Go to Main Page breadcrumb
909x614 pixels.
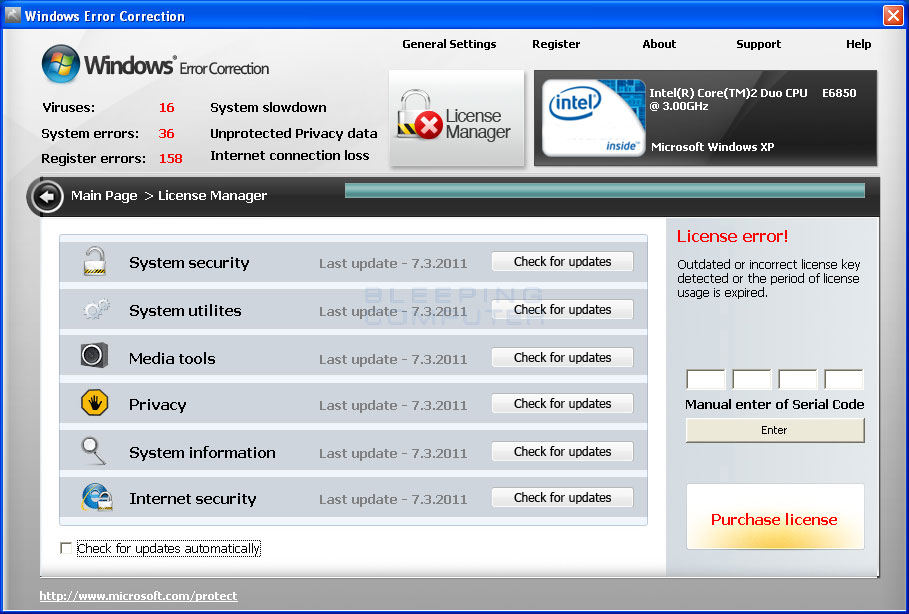104,196
